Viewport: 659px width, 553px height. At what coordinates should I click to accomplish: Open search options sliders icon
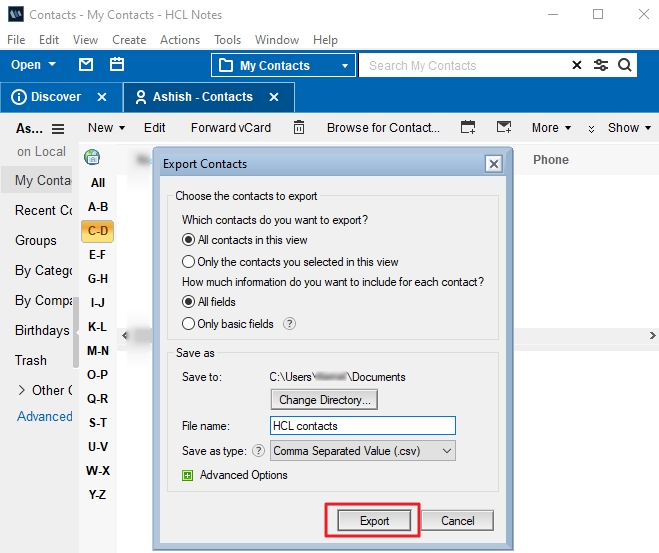(601, 65)
